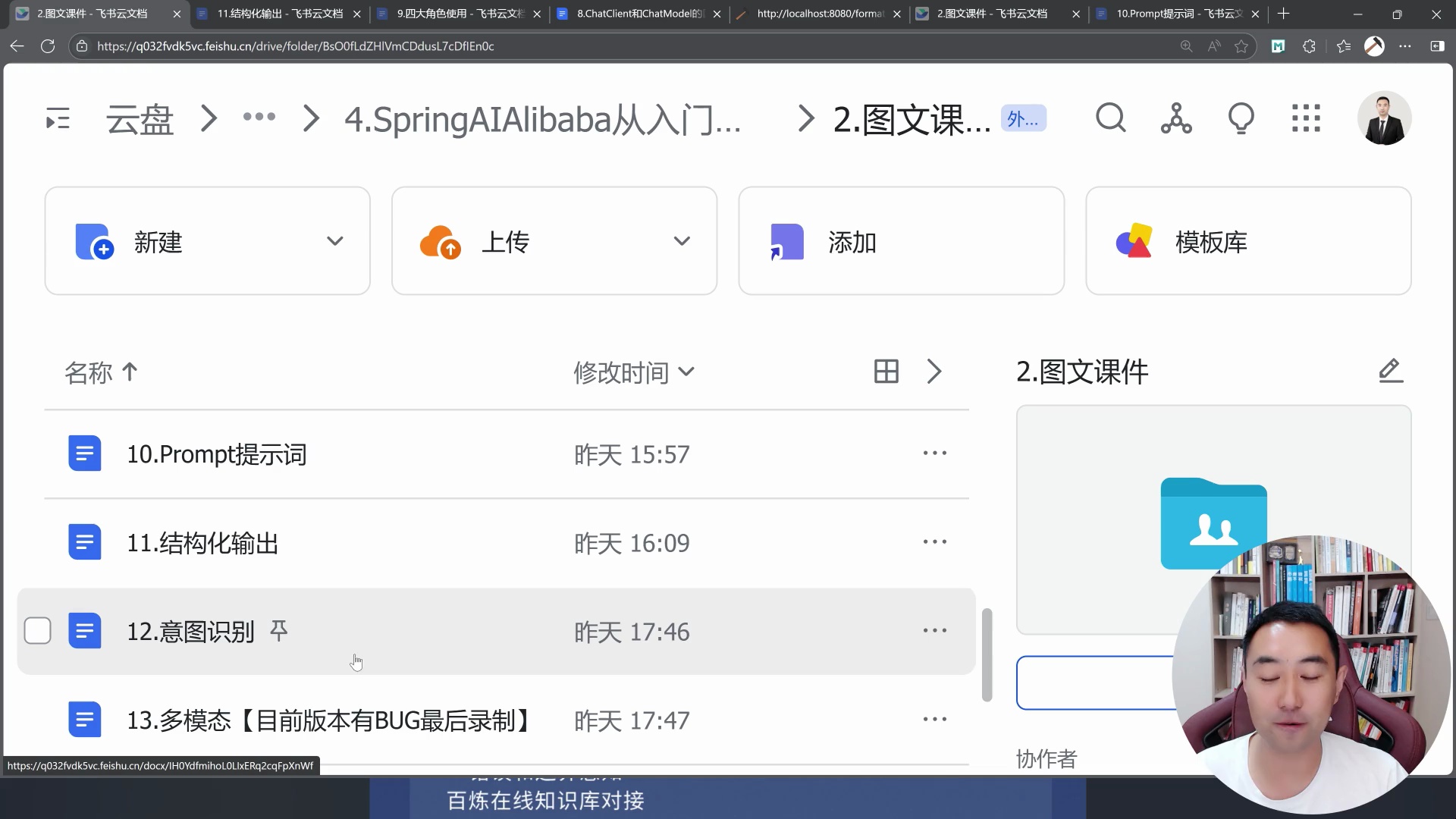Viewport: 1456px width, 819px height.
Task: Open the app grid (waffle) icon
Action: click(x=1306, y=118)
